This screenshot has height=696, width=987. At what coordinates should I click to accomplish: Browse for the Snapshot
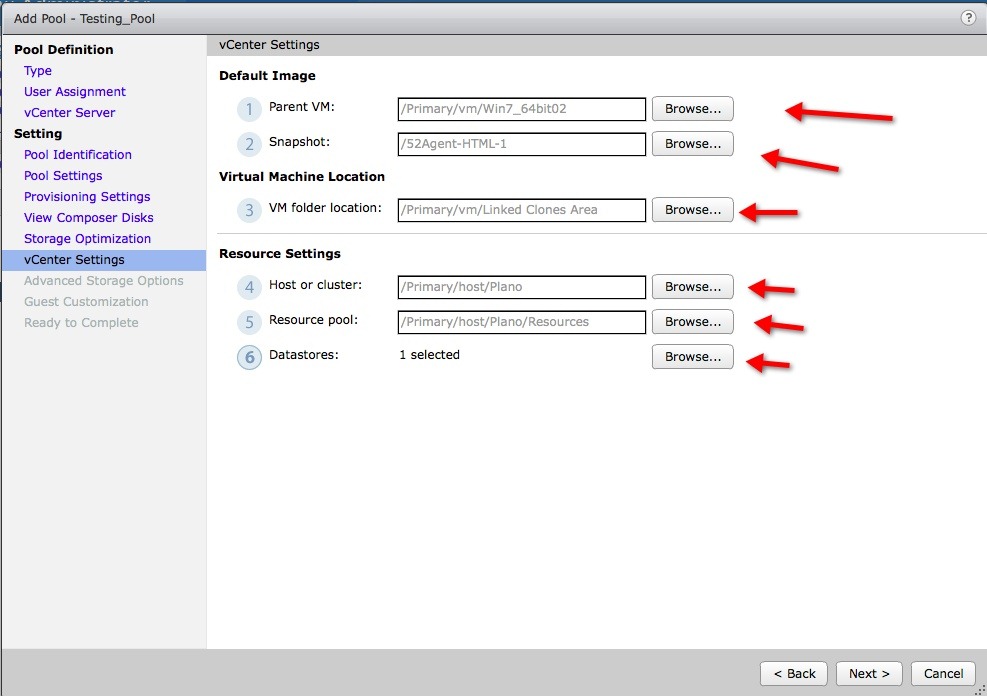(692, 144)
